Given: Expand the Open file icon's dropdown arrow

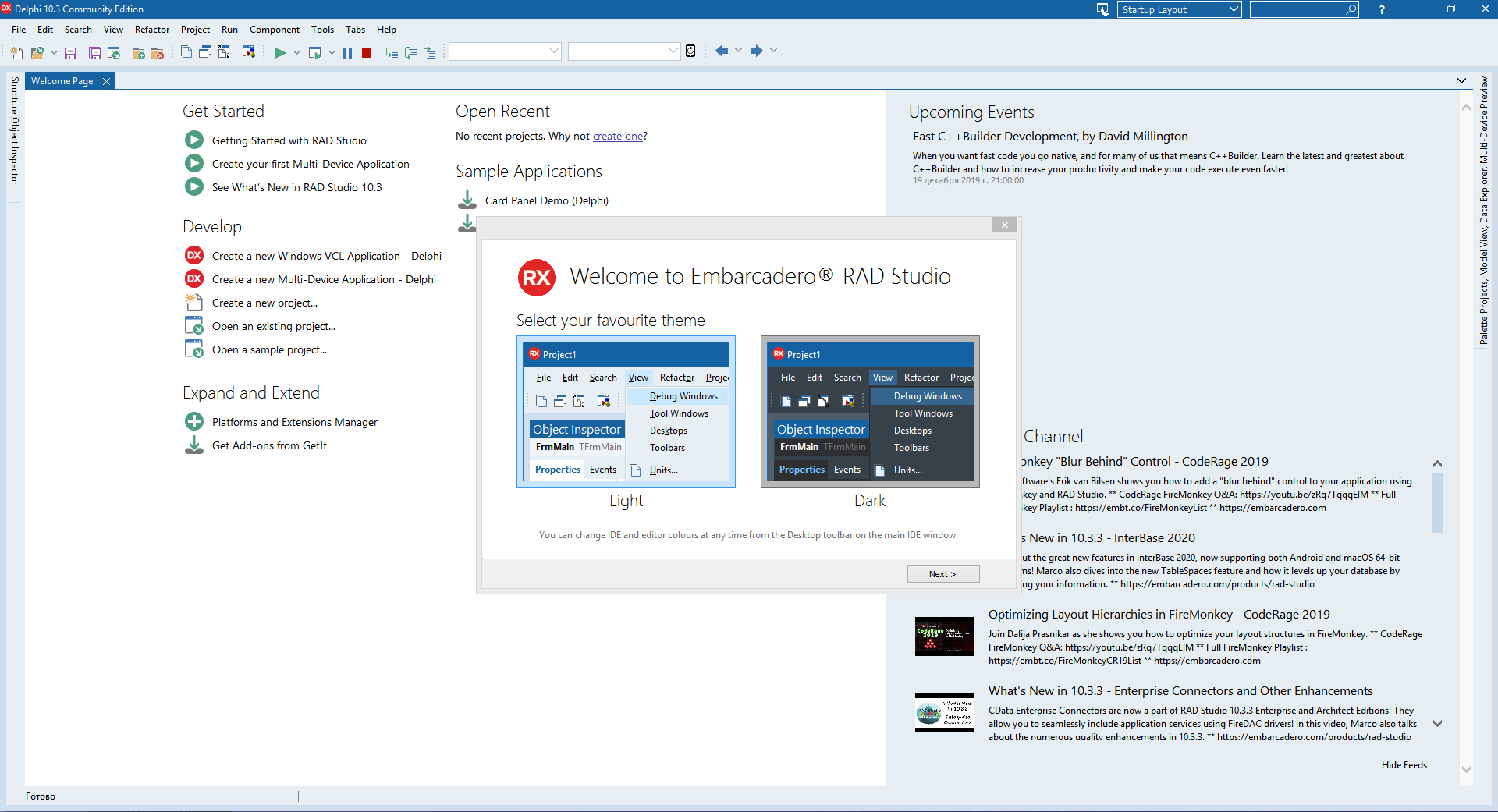Looking at the screenshot, I should pos(54,52).
